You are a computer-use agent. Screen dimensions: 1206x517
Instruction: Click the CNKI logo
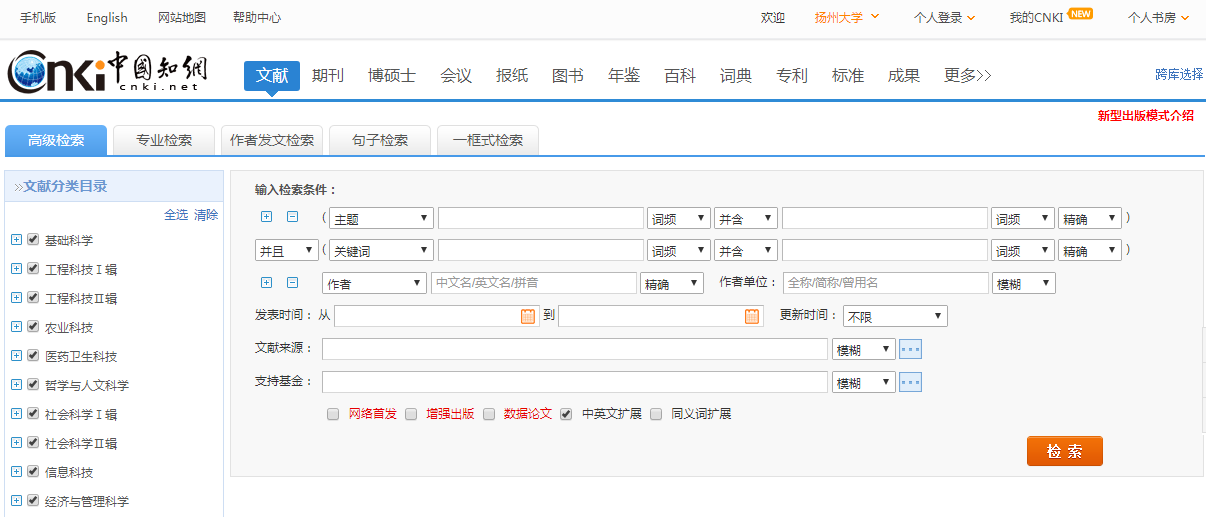click(108, 72)
